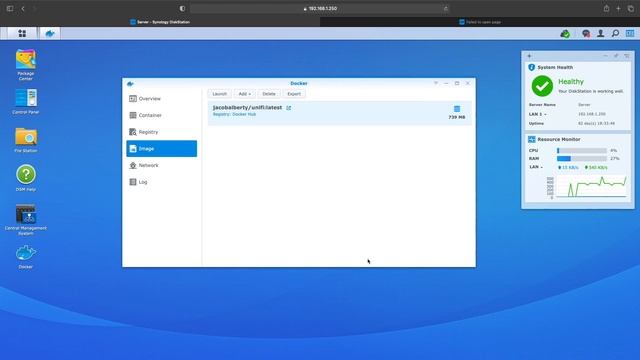The image size is (640, 360).
Task: Select Container in Docker sidebar
Action: pos(162,116)
